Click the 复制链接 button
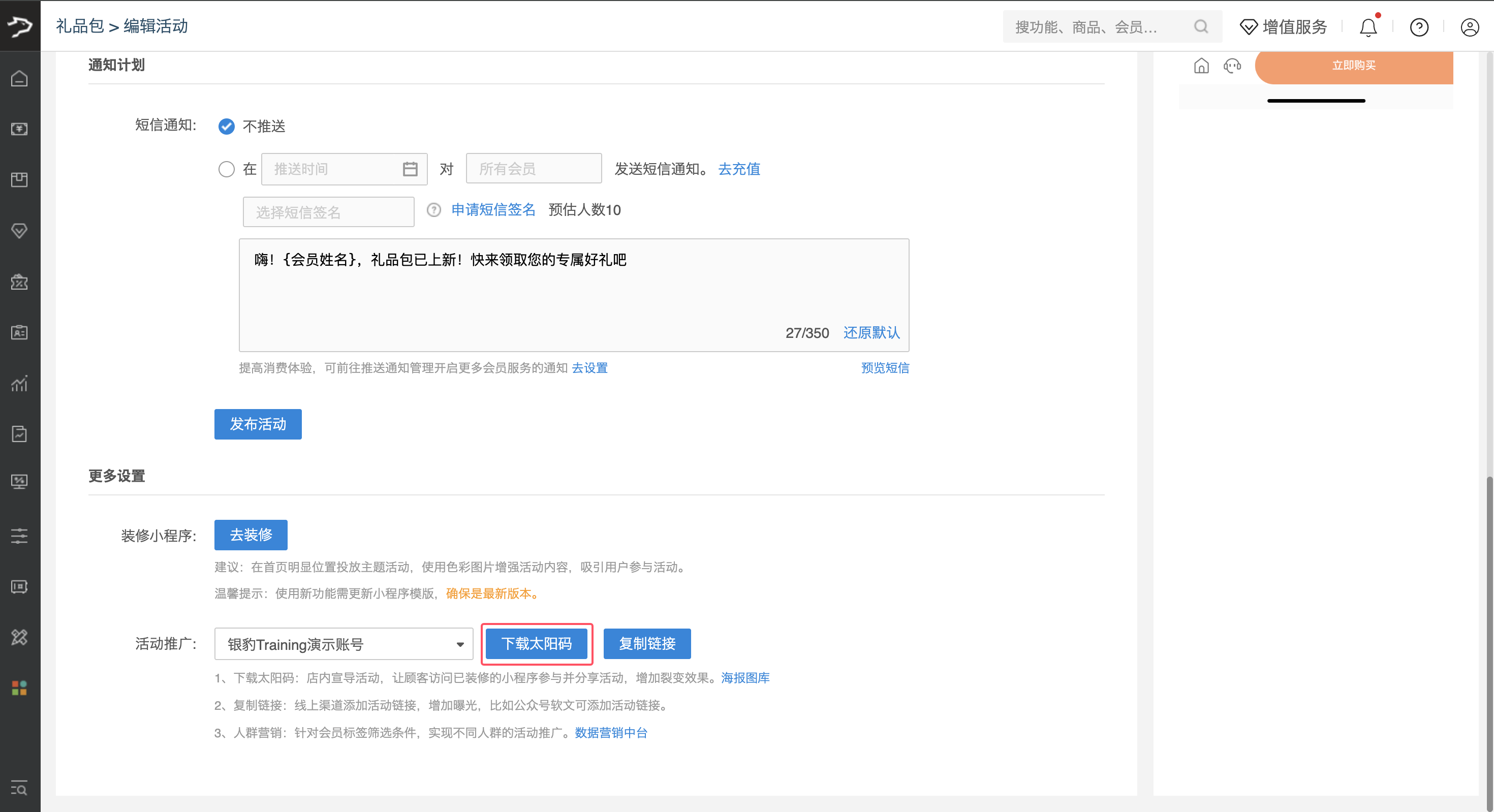Screen dimensions: 1494x812 [x=647, y=644]
